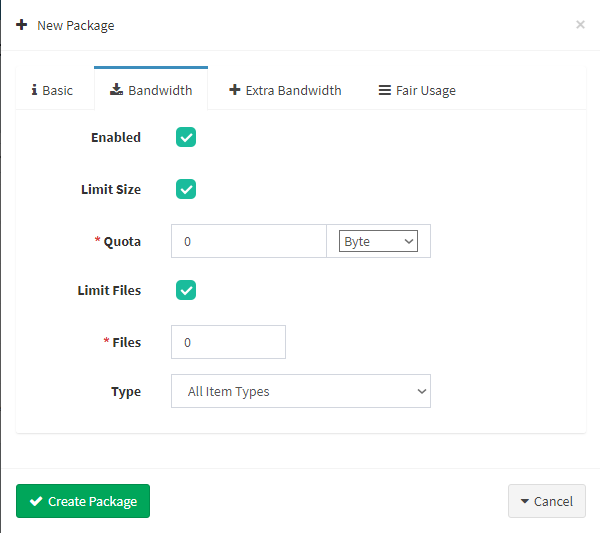600x533 pixels.
Task: Click the chevron arrow of Type select
Action: [x=422, y=391]
